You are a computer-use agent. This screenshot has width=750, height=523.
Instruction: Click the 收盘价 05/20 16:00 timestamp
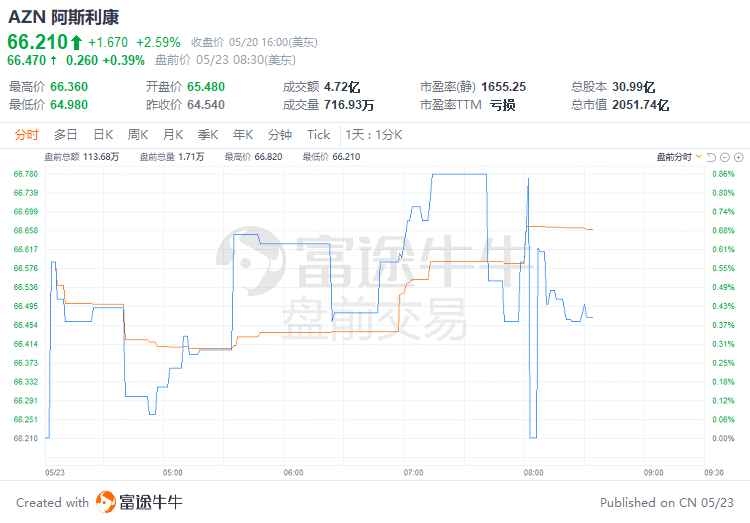tap(254, 43)
